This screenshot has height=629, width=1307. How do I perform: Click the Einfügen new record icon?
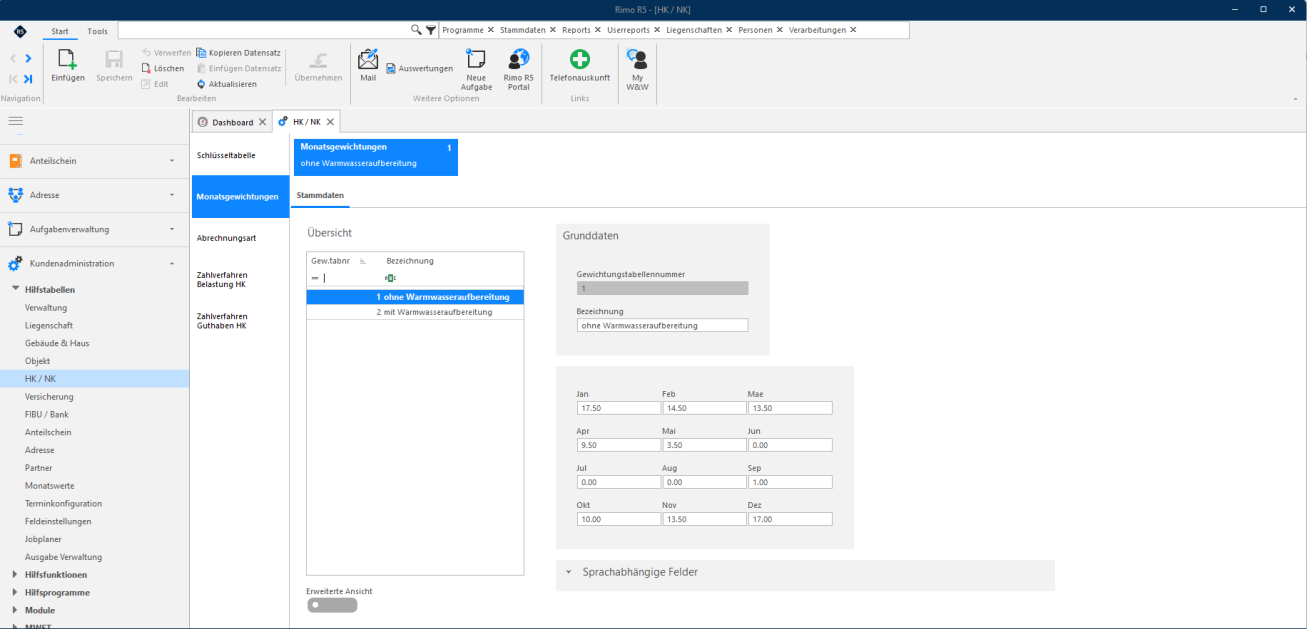click(68, 60)
